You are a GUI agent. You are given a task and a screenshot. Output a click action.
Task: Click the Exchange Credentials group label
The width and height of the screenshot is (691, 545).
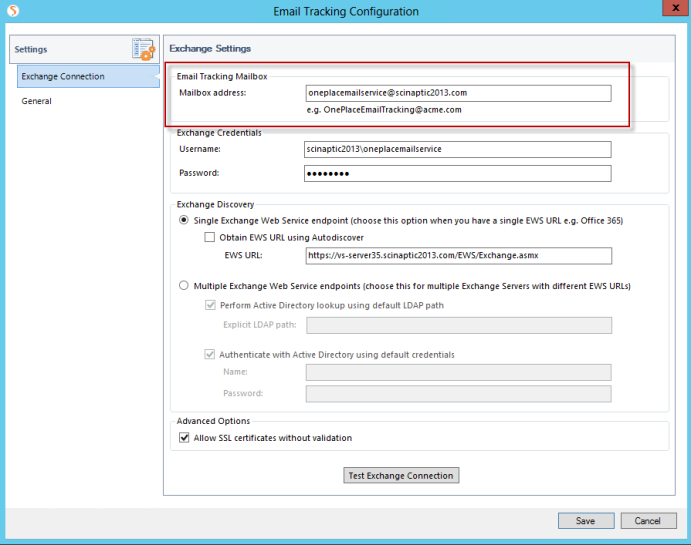pos(219,133)
